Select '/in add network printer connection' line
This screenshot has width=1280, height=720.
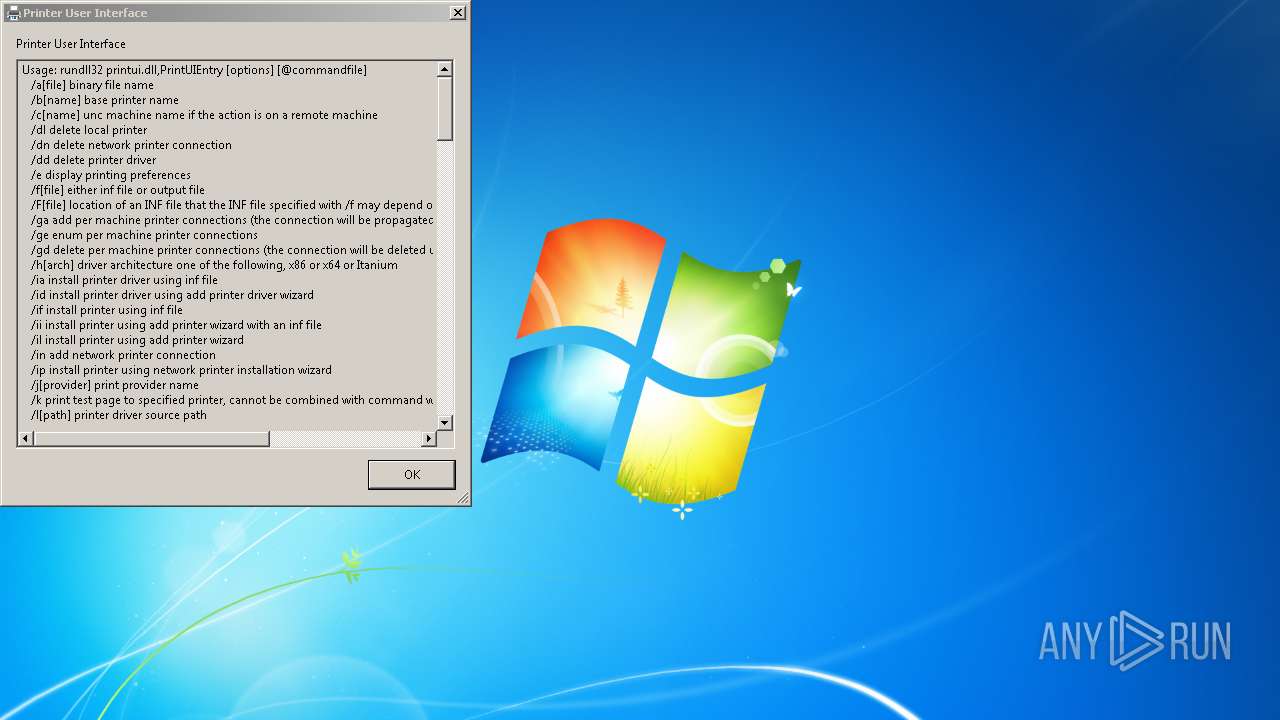point(123,355)
